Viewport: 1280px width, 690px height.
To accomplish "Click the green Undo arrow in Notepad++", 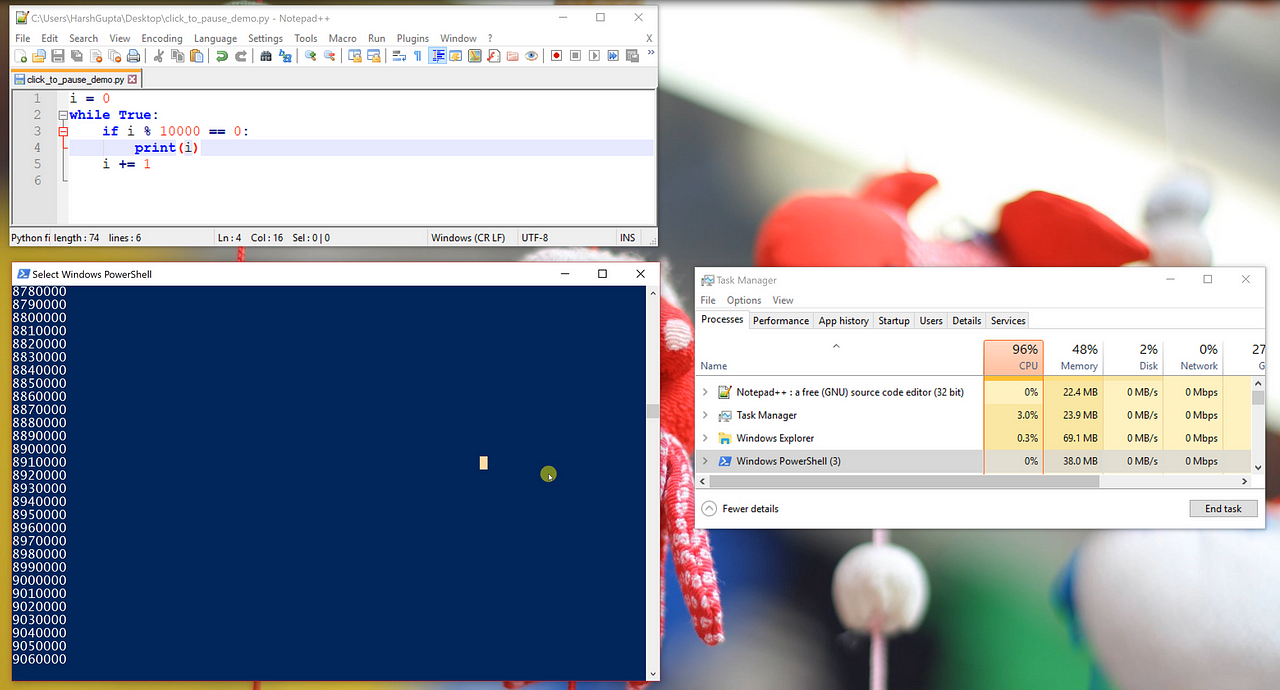I will point(222,56).
